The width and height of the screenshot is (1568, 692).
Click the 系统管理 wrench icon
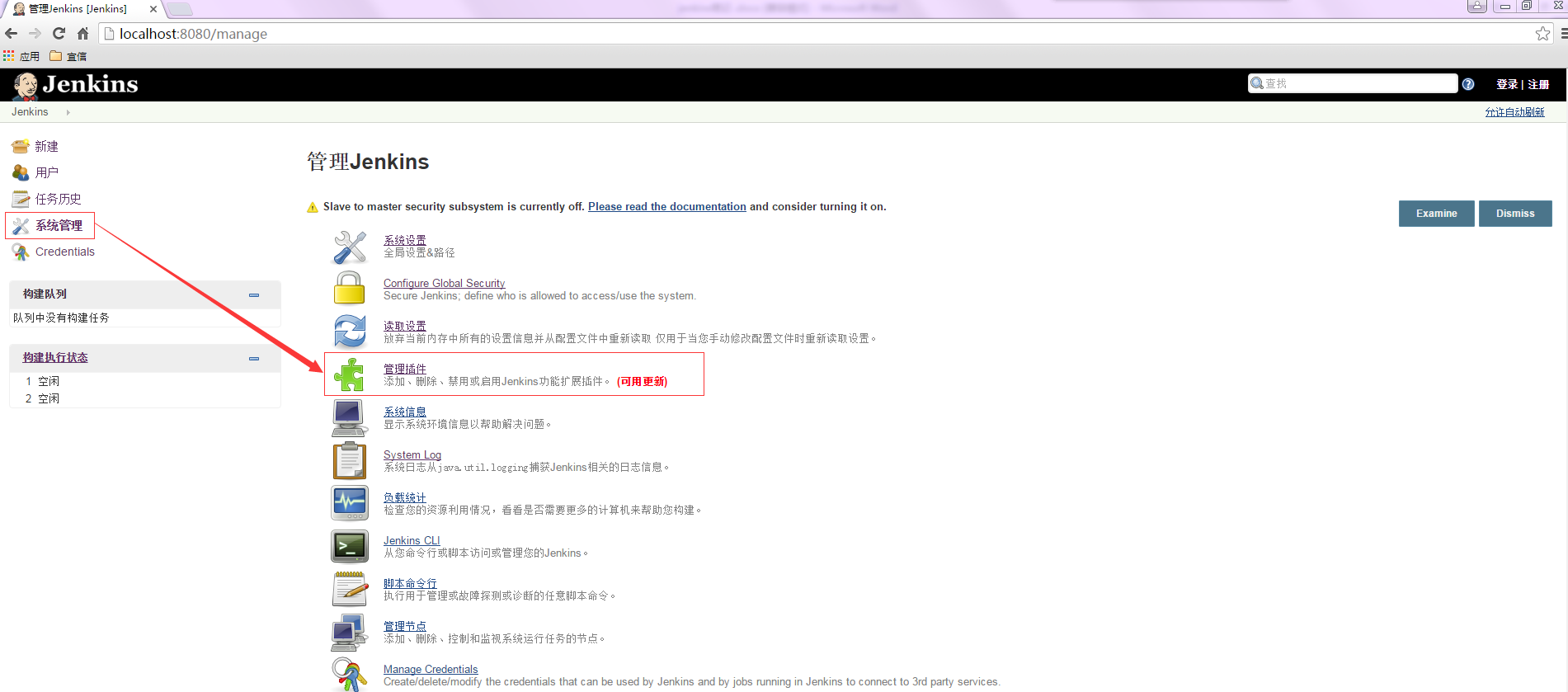(x=21, y=226)
